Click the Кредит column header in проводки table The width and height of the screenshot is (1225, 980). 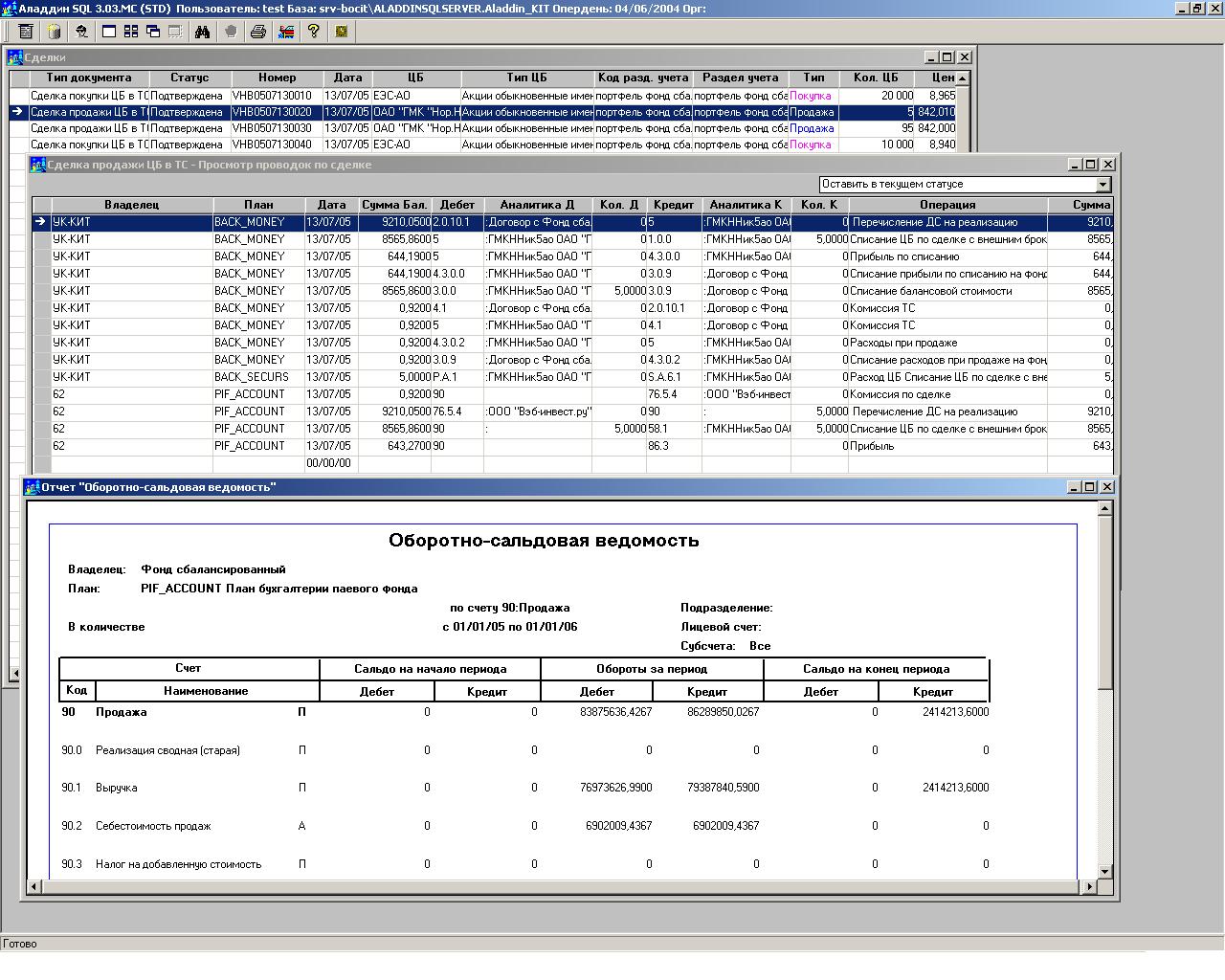pos(674,205)
